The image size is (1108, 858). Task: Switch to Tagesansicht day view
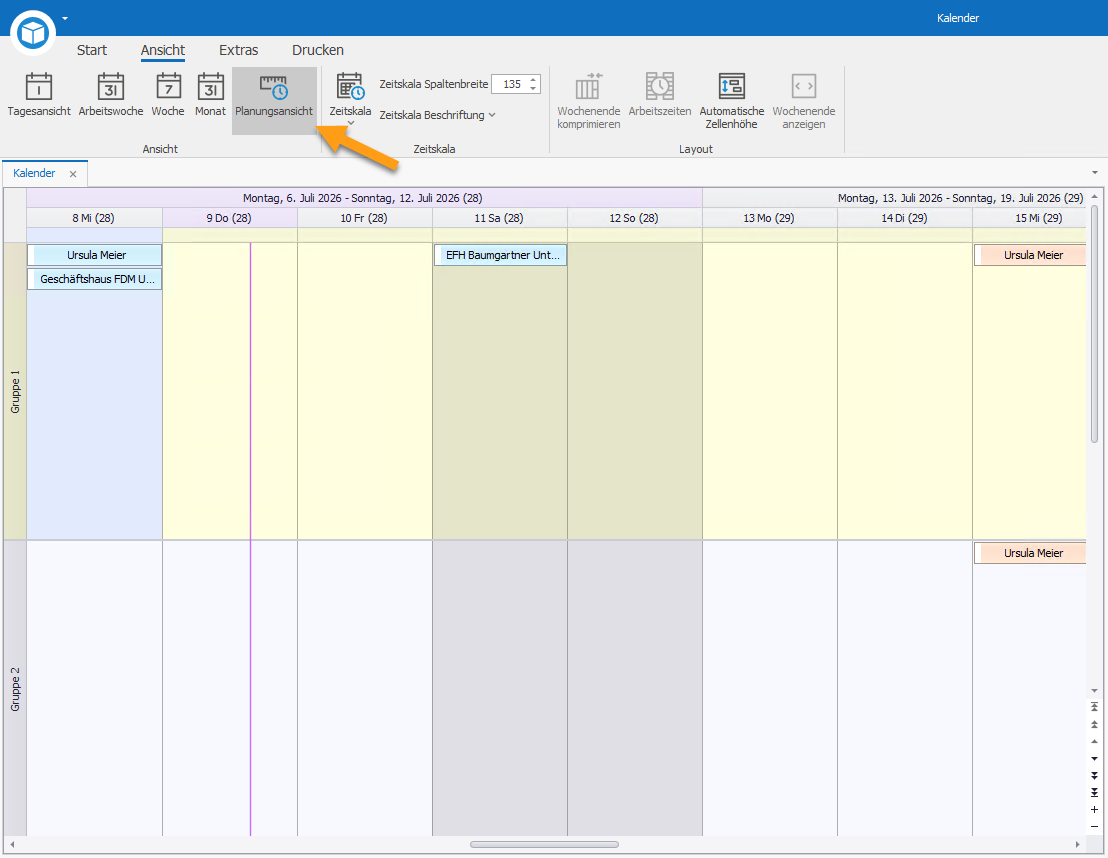pyautogui.click(x=39, y=95)
